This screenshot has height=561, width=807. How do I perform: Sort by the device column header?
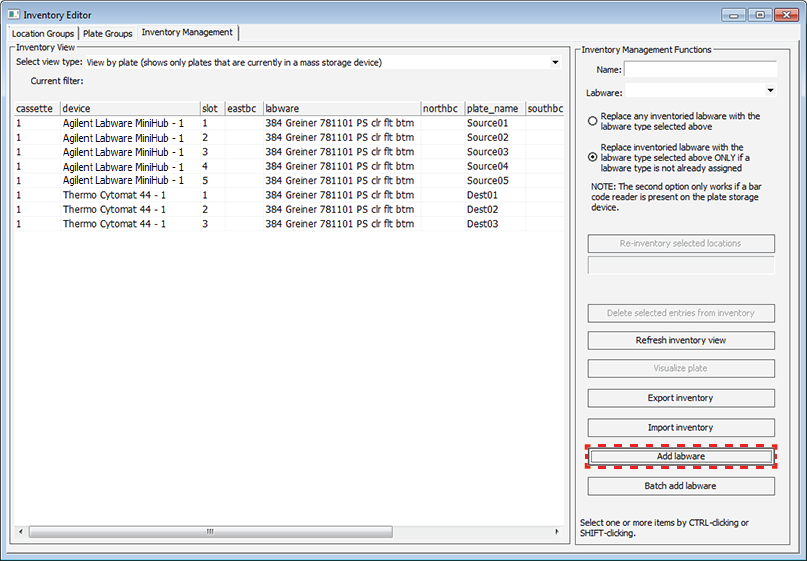(128, 108)
